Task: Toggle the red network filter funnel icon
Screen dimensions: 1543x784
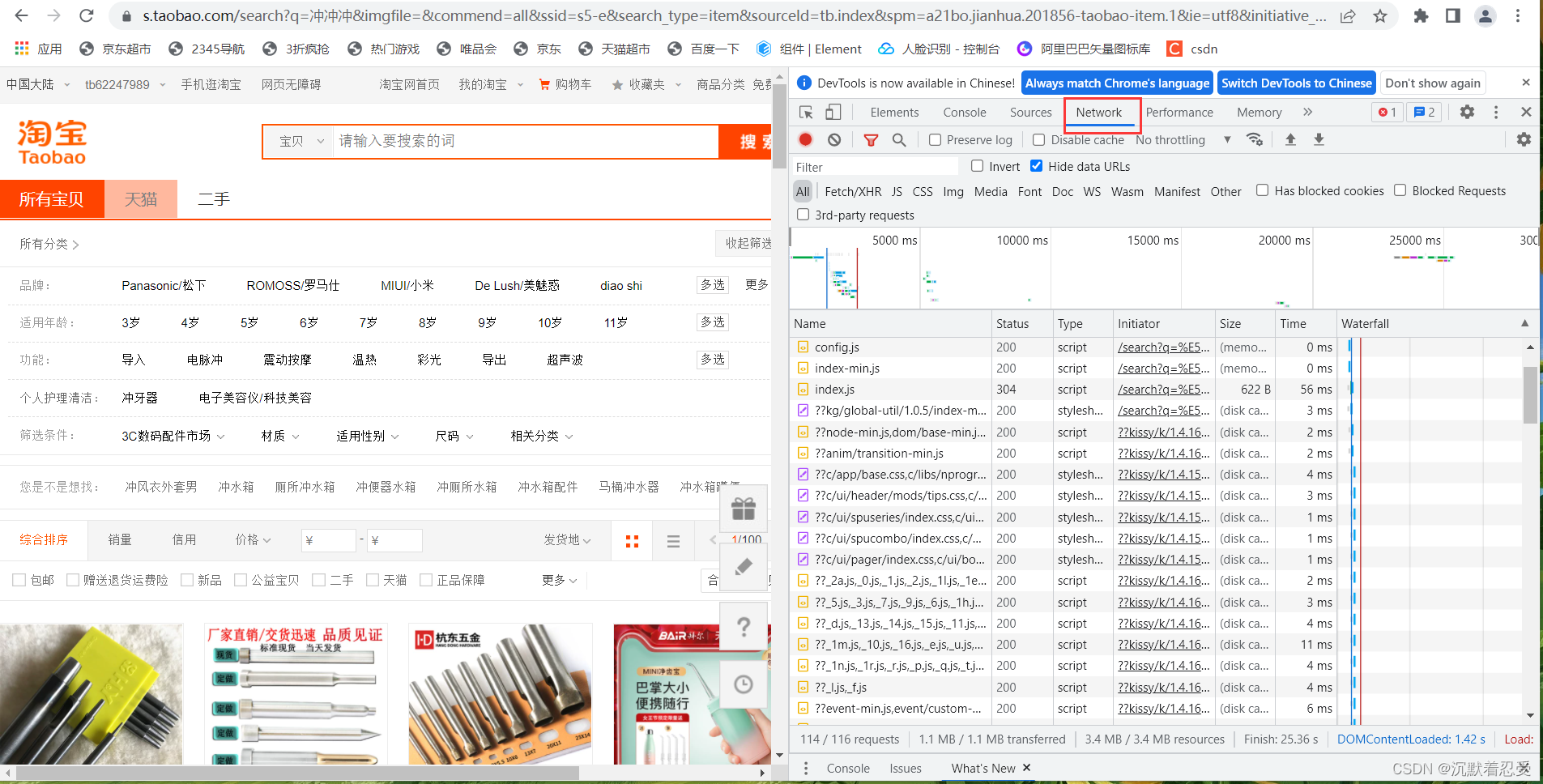Action: (871, 140)
